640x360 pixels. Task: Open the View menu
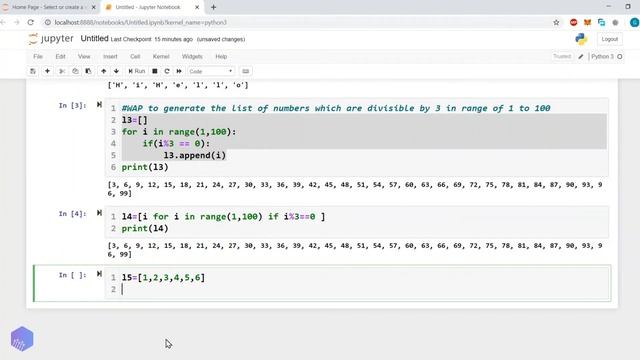tap(84, 56)
